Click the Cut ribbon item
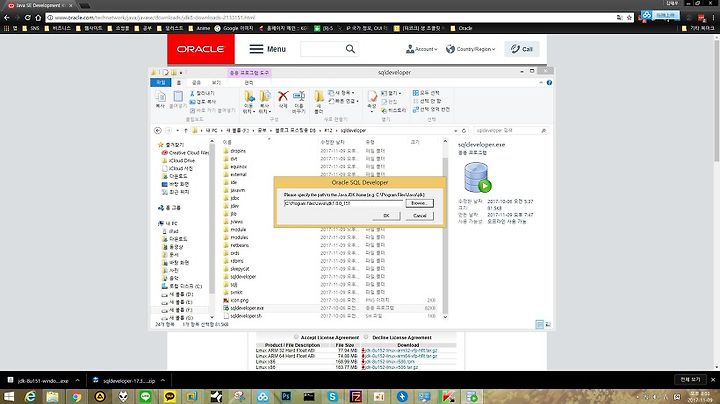Screen dimensions: 720x404 [x=202, y=93]
